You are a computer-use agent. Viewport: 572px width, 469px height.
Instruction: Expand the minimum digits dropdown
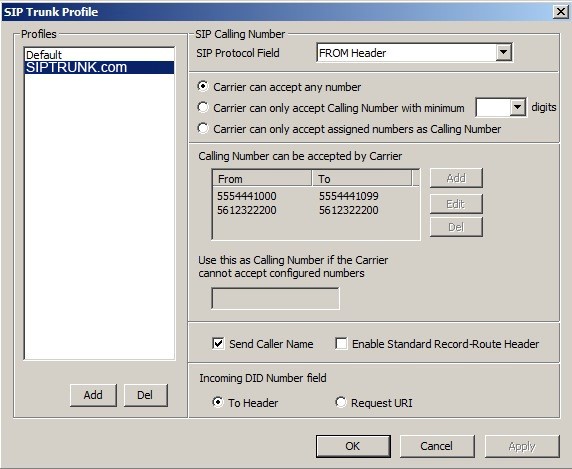517,107
